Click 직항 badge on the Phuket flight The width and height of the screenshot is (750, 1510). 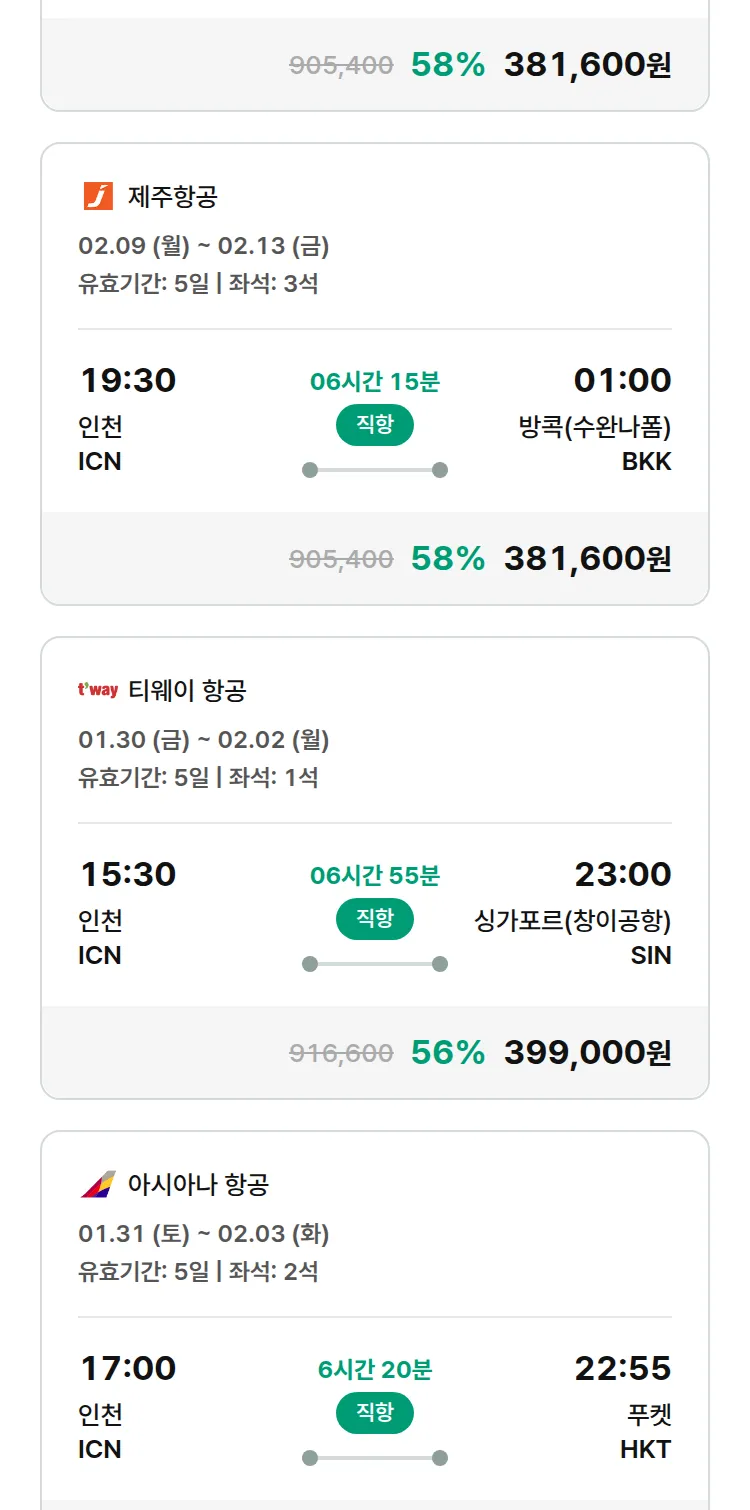[x=374, y=1413]
